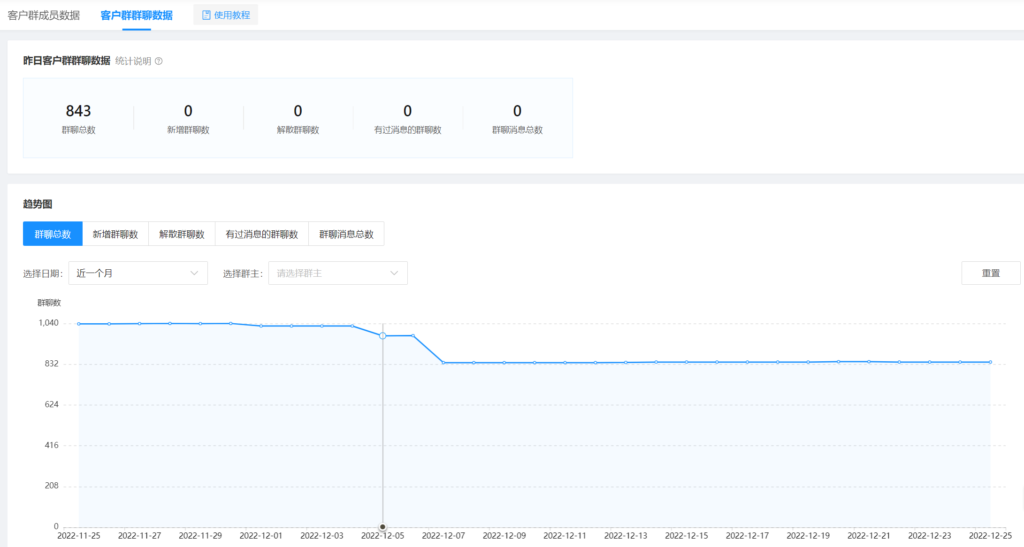1024x547 pixels.
Task: Click the axis marker dot at 2022-12-05
Action: pyautogui.click(x=382, y=526)
